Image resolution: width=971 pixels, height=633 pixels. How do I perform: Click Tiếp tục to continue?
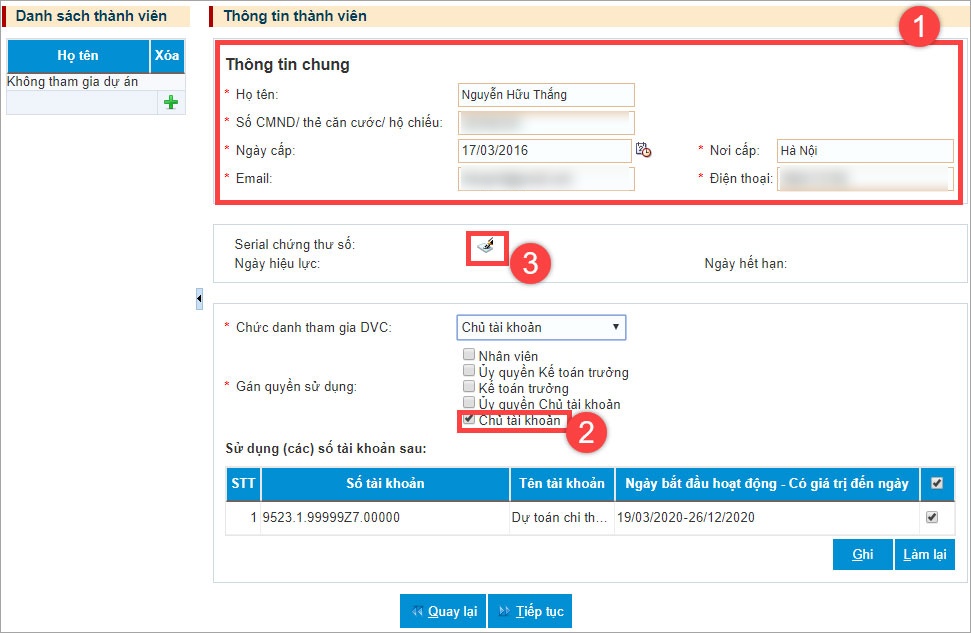pos(530,611)
